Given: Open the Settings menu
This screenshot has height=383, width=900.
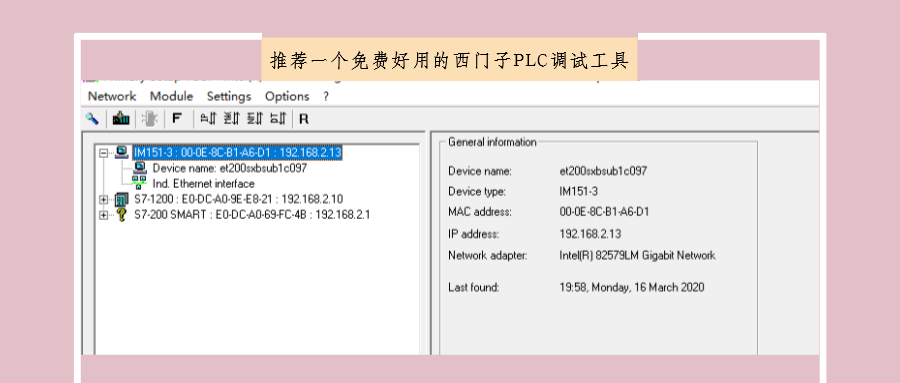Looking at the screenshot, I should 229,96.
